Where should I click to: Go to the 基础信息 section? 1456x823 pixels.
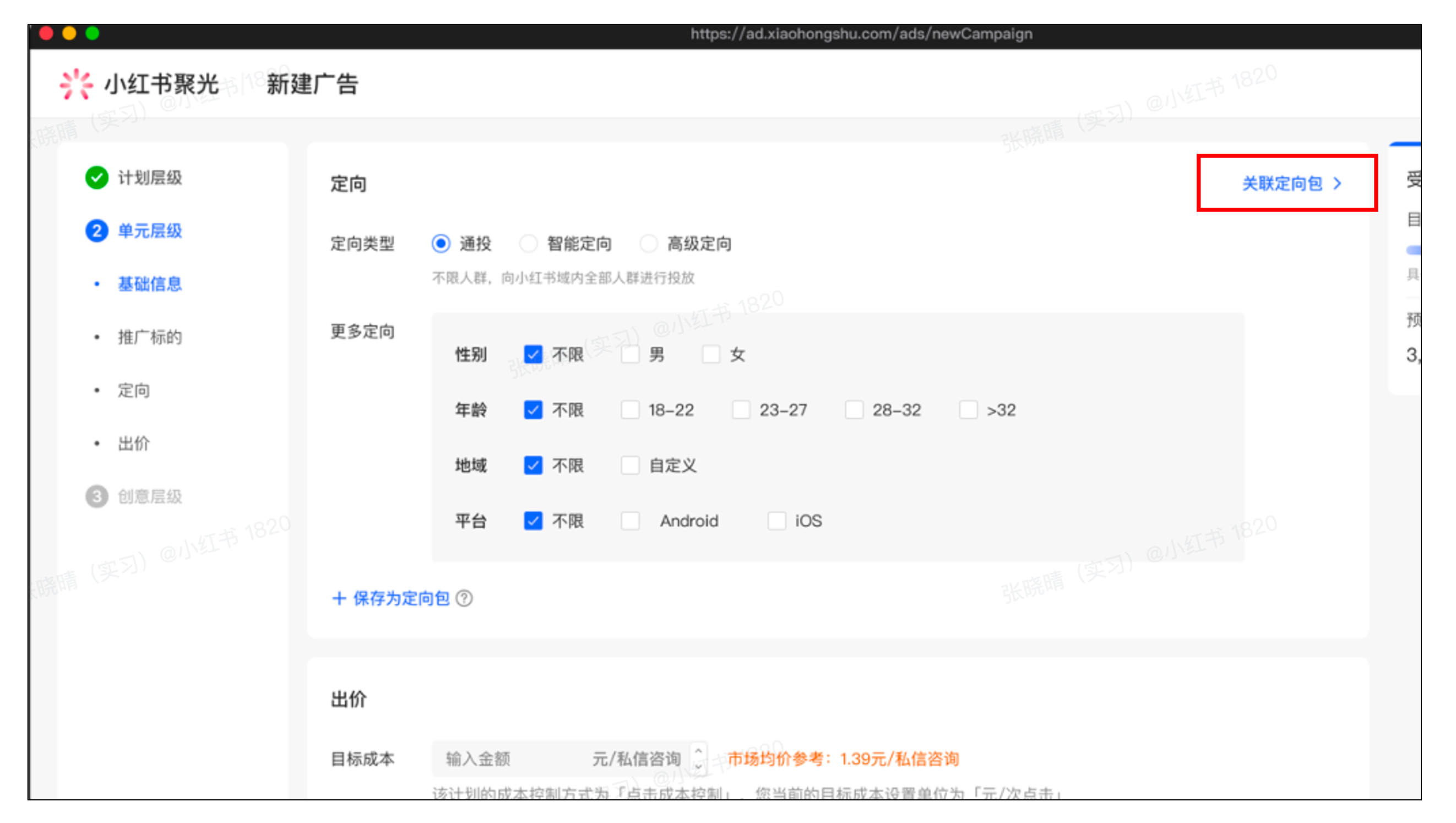150,284
